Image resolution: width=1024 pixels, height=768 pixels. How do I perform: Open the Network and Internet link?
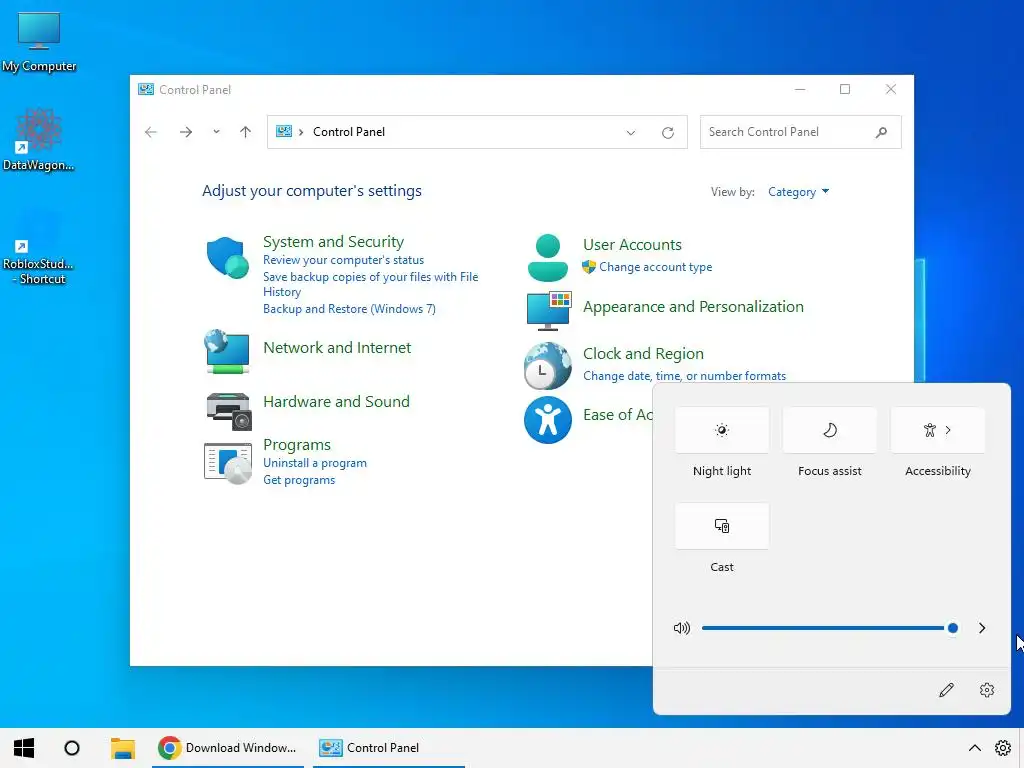[x=337, y=347]
